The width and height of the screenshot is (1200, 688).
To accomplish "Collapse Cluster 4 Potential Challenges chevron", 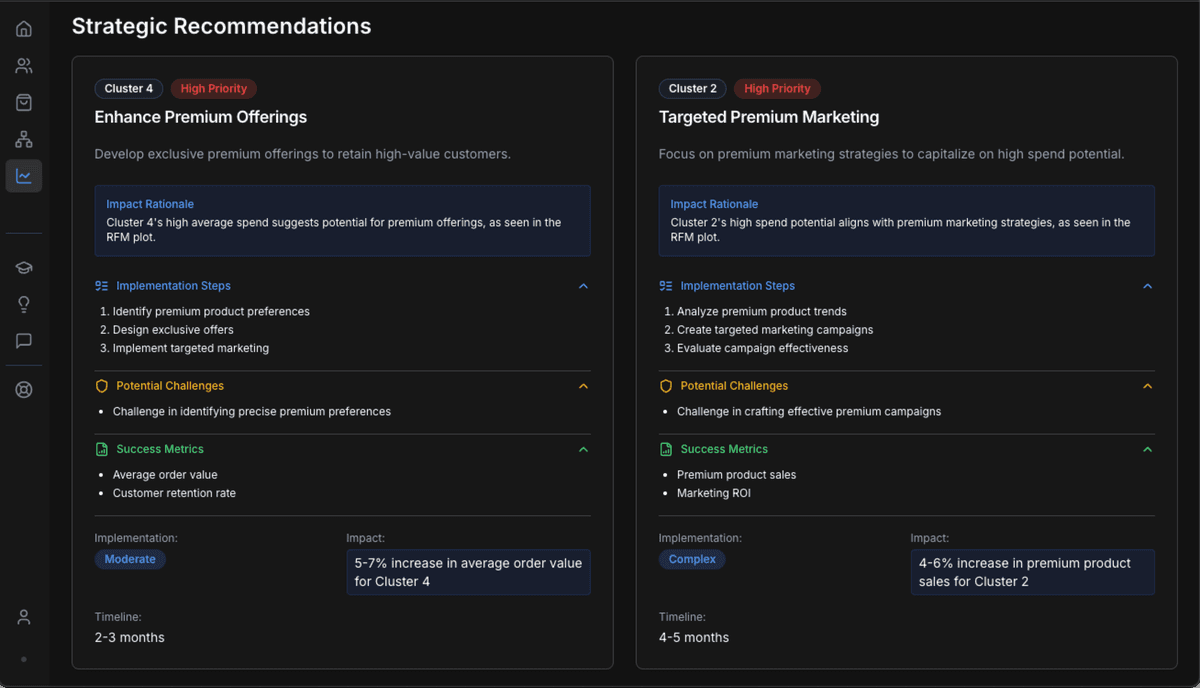I will (583, 386).
